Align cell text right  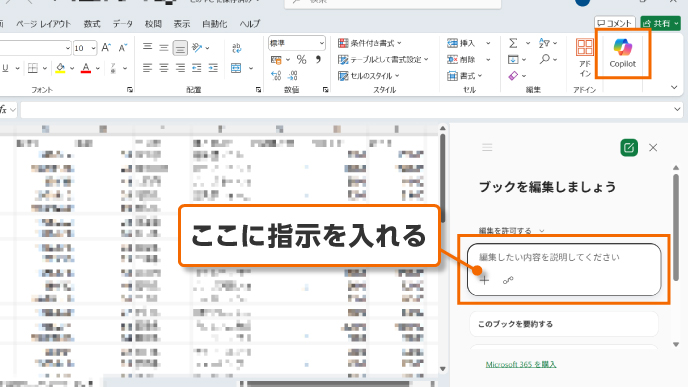[180, 68]
